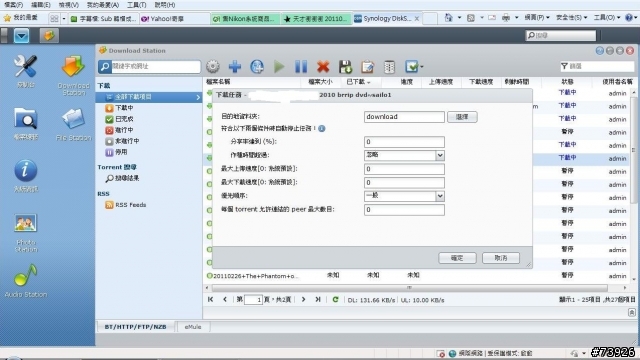Filter by 已完成 in the sidebar

point(124,119)
